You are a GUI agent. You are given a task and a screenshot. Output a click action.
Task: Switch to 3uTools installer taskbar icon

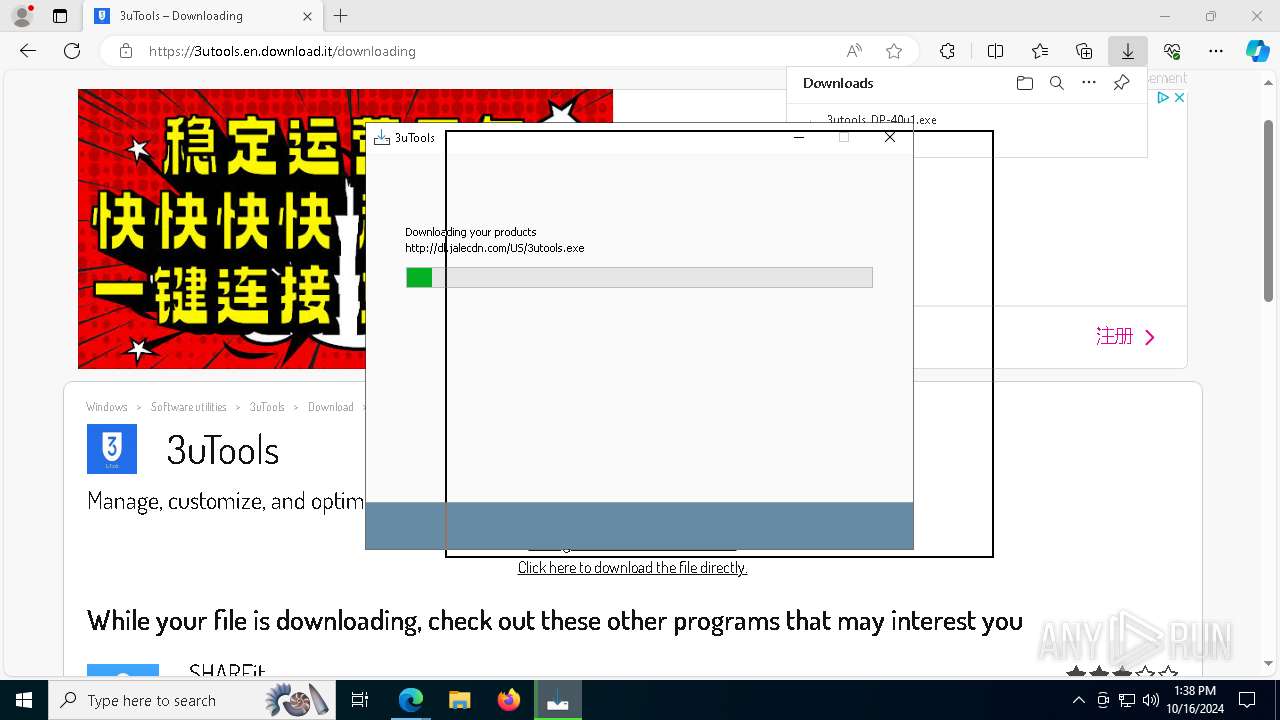point(558,700)
